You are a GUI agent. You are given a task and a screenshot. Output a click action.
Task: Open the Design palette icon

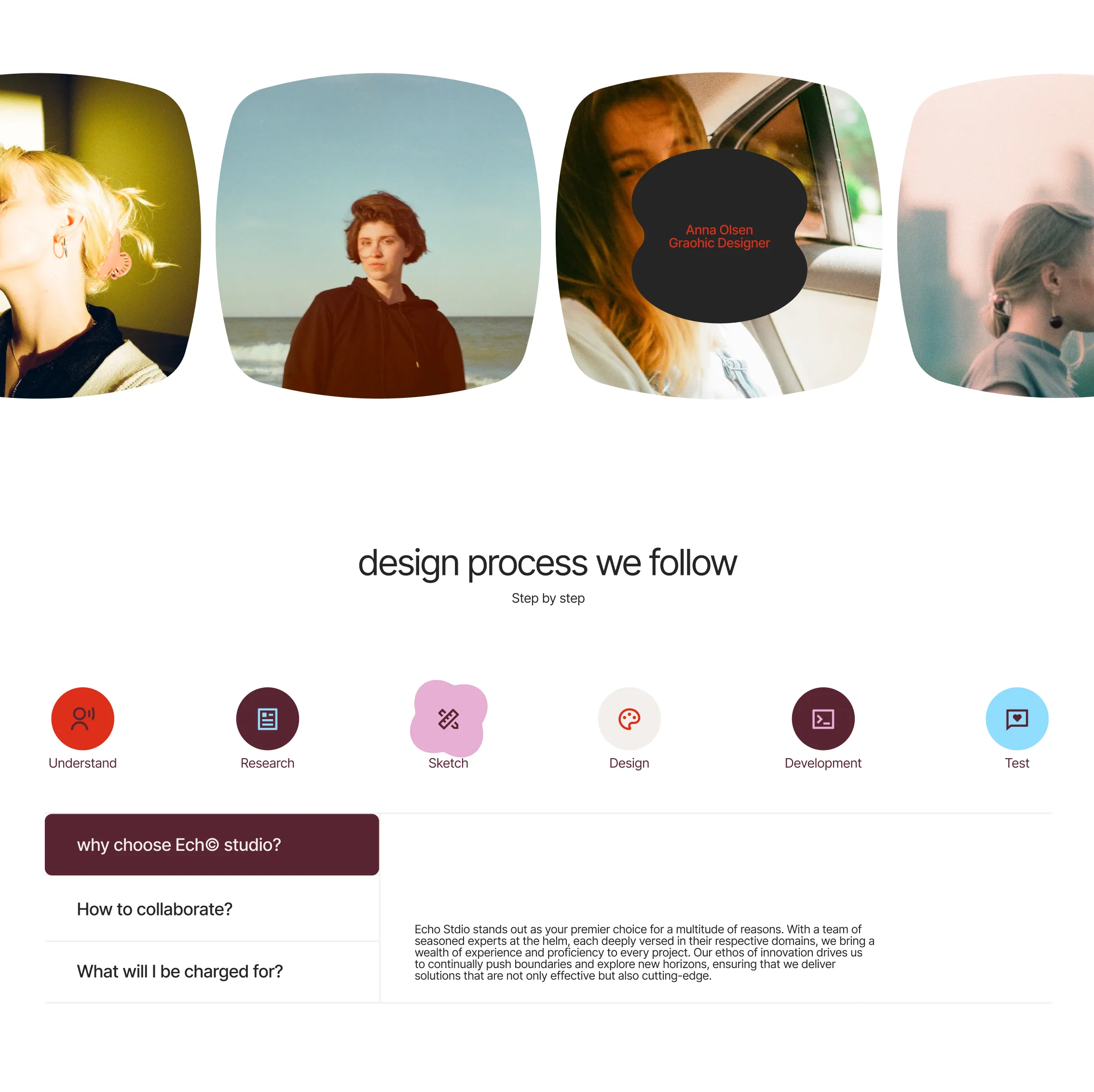click(x=629, y=718)
